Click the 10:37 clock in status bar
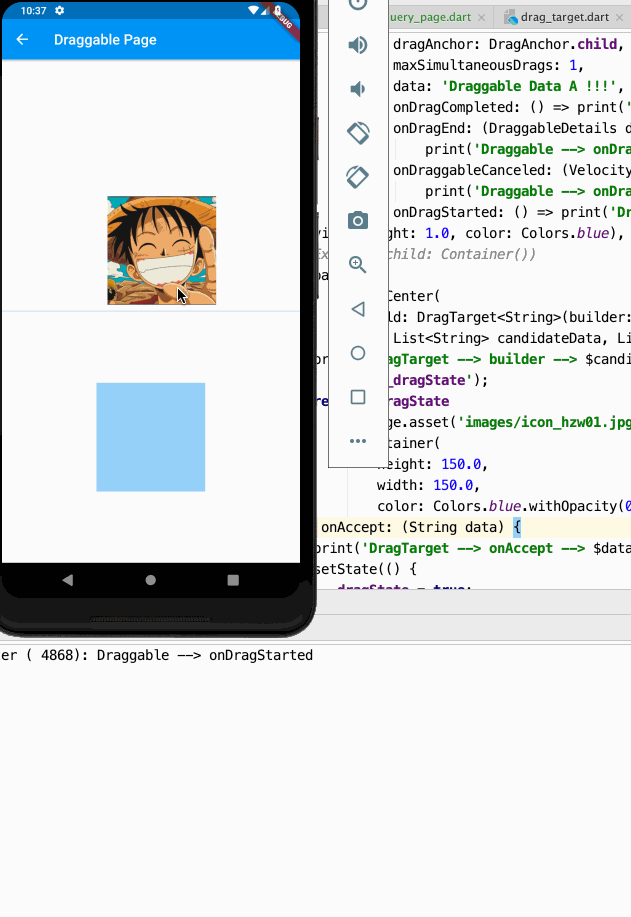Screen dimensions: 631x917 coord(33,11)
